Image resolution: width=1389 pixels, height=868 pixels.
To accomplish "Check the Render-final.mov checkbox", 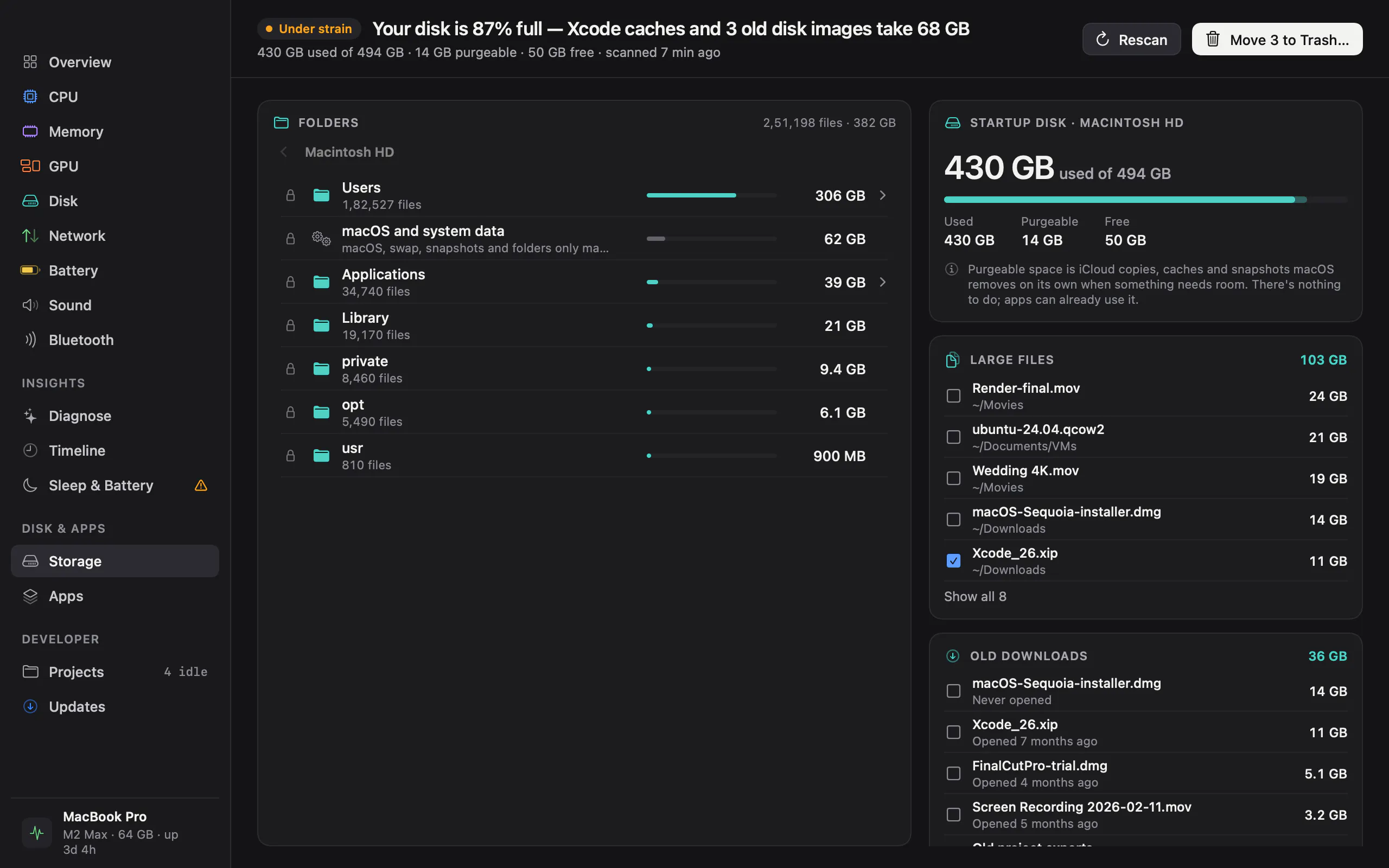I will tap(953, 396).
